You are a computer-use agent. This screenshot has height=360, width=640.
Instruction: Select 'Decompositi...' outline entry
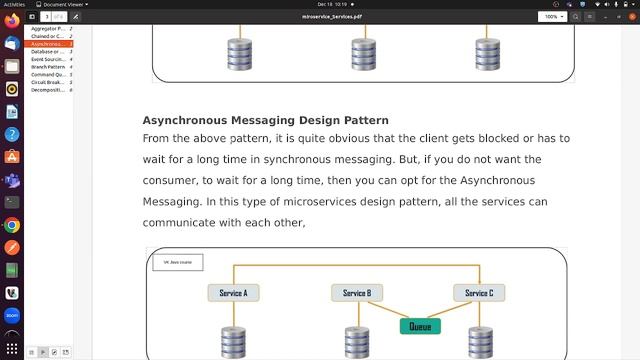(49, 90)
